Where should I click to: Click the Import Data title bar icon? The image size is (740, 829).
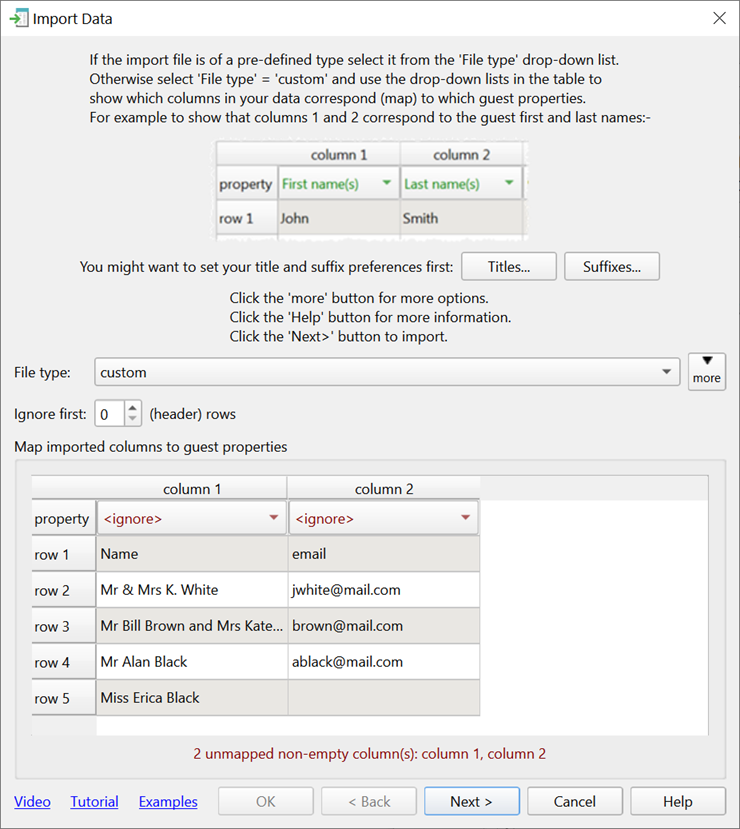point(18,18)
